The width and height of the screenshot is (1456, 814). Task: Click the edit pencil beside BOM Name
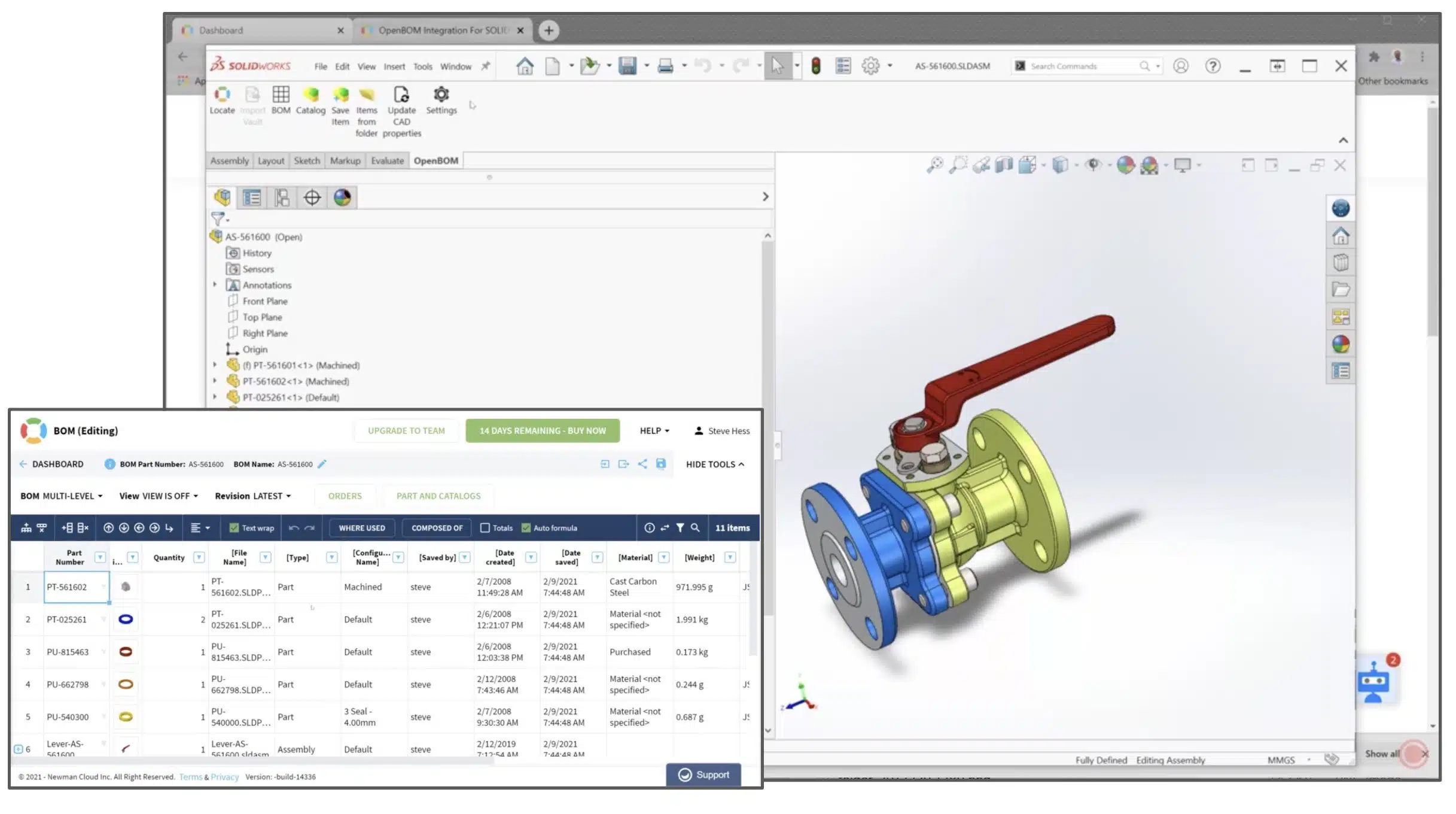(x=322, y=464)
